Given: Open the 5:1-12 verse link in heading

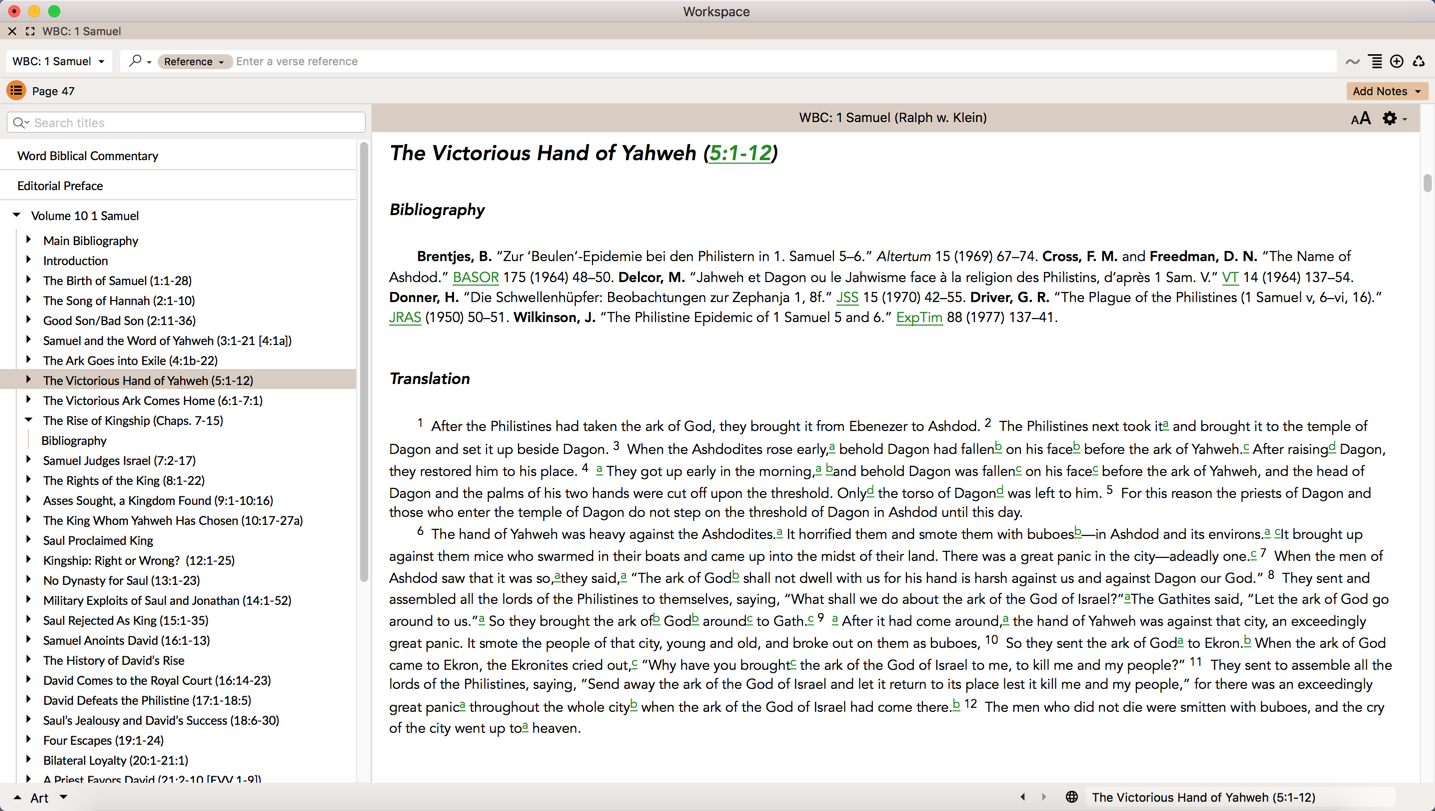Looking at the screenshot, I should tap(740, 153).
